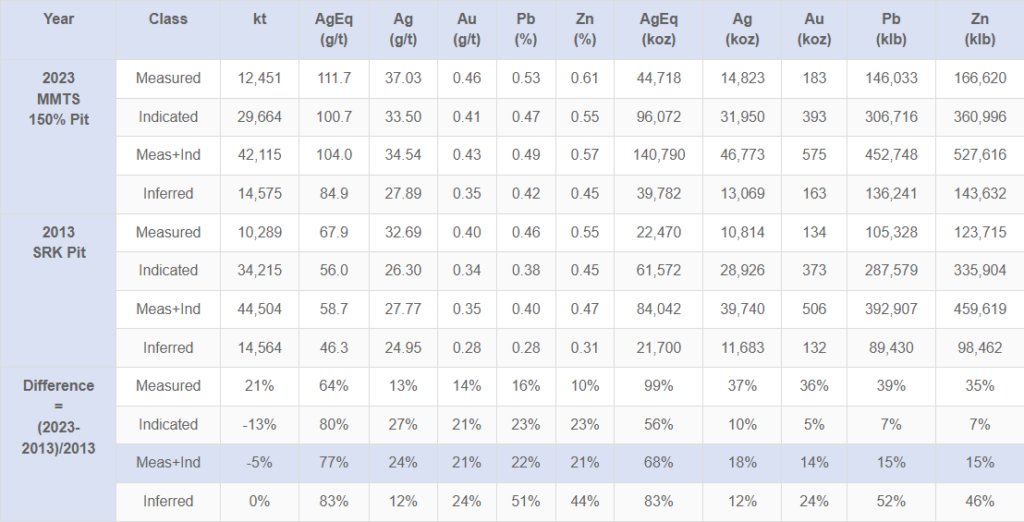
Task: Click the Class column header
Action: tap(168, 19)
